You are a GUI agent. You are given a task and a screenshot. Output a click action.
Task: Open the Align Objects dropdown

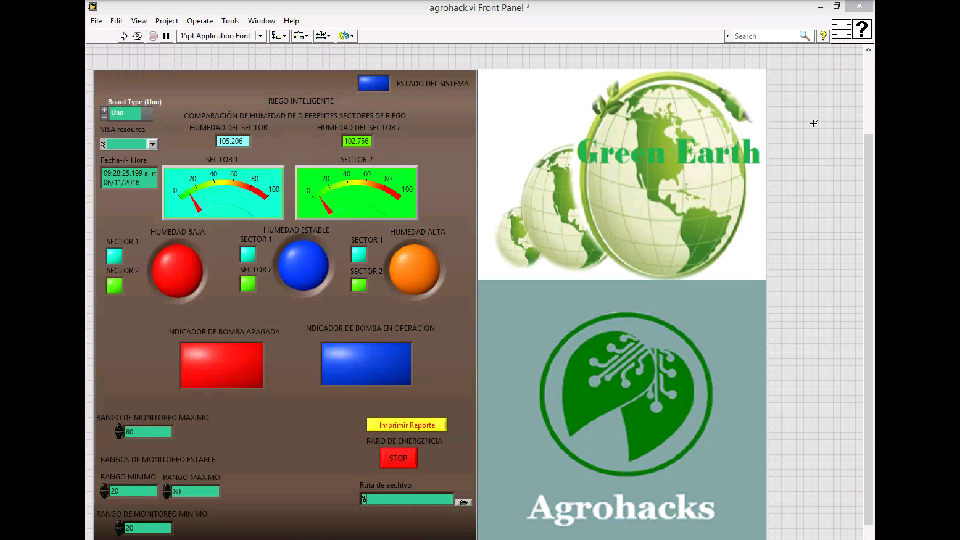coord(279,36)
